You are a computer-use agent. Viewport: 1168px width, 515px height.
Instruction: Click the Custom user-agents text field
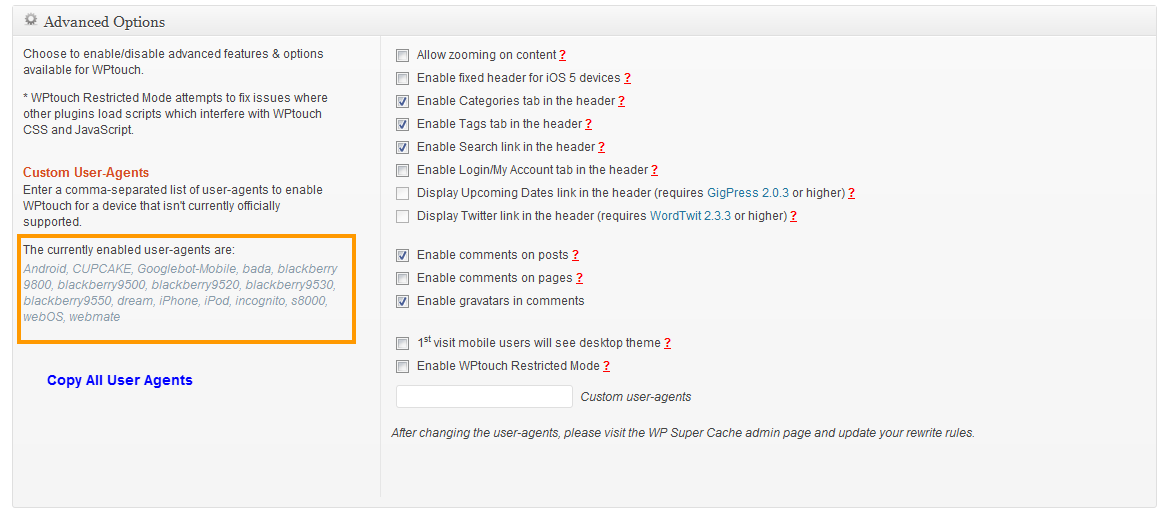(x=484, y=397)
